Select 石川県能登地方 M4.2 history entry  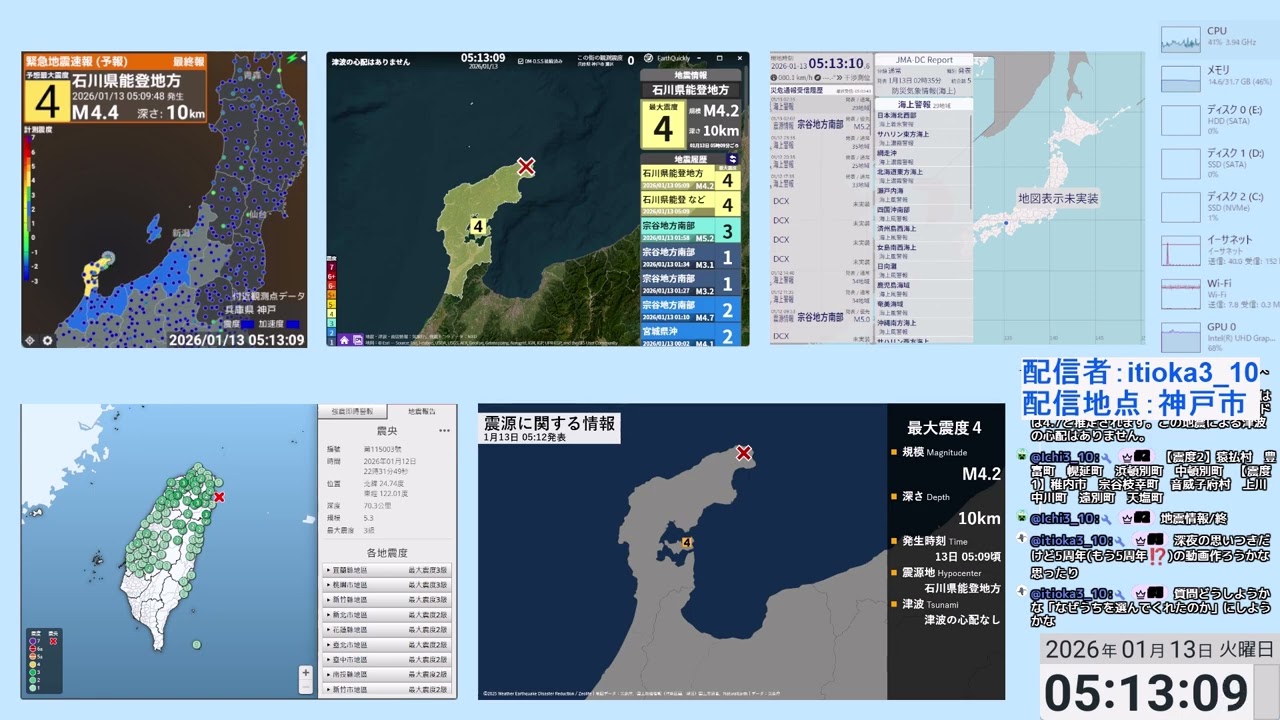click(x=691, y=179)
